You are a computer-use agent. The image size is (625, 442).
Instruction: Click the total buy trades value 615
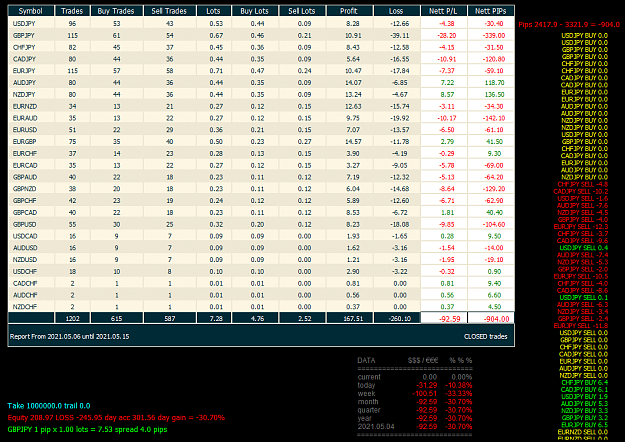coord(116,318)
